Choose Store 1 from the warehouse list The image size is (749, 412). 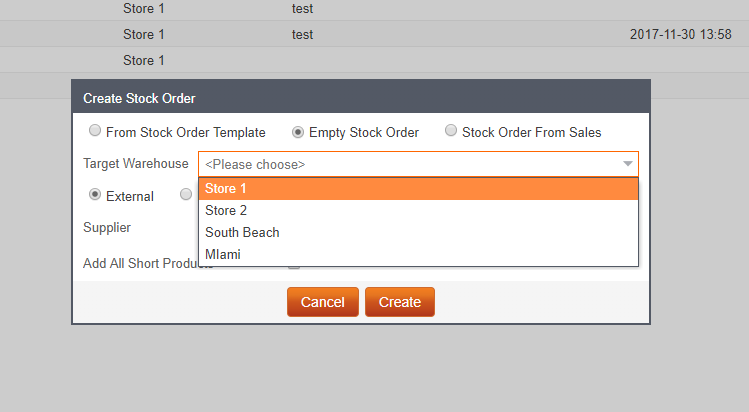coord(418,189)
